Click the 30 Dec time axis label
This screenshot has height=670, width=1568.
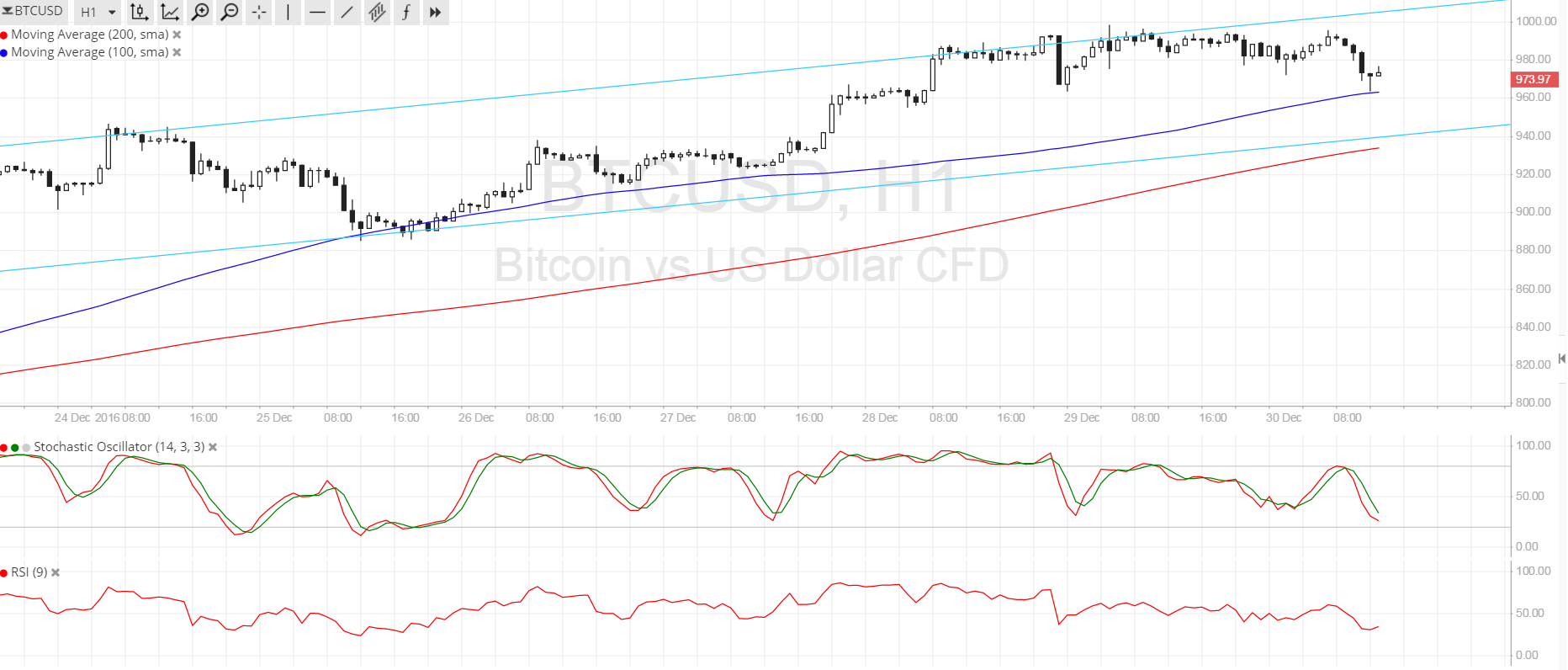pos(1284,417)
